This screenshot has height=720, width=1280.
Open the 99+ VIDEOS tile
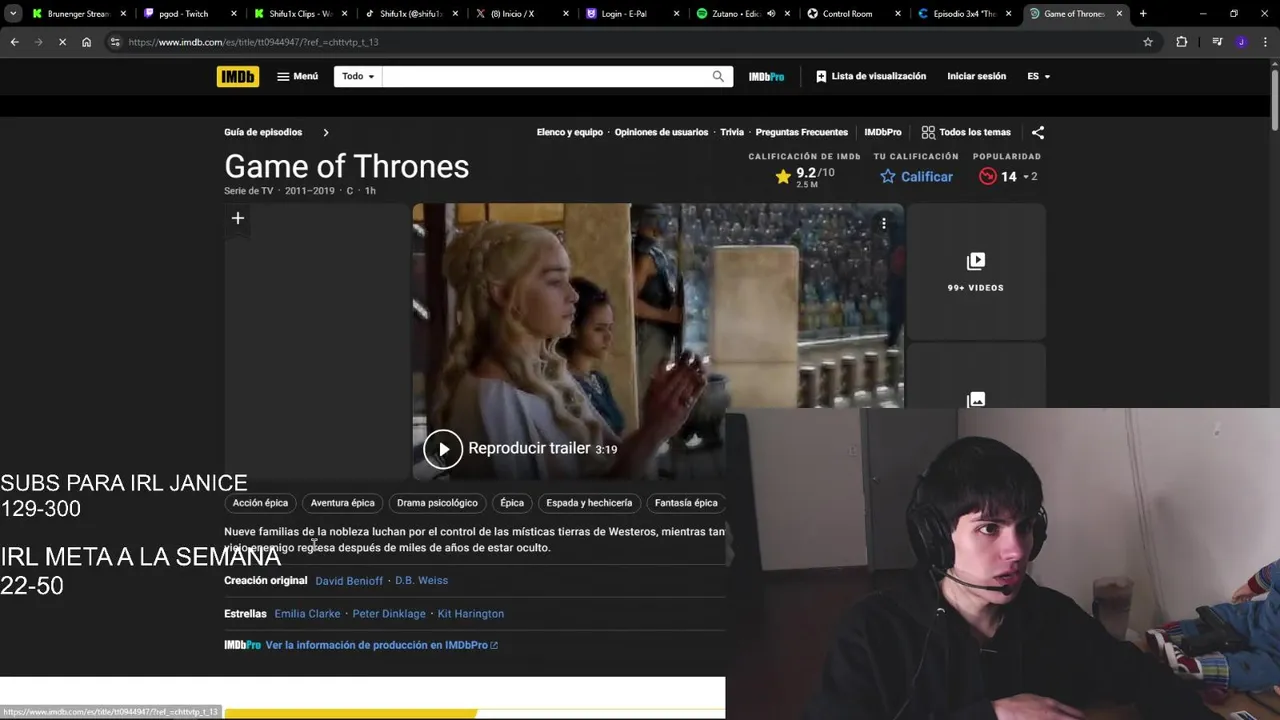(x=976, y=271)
